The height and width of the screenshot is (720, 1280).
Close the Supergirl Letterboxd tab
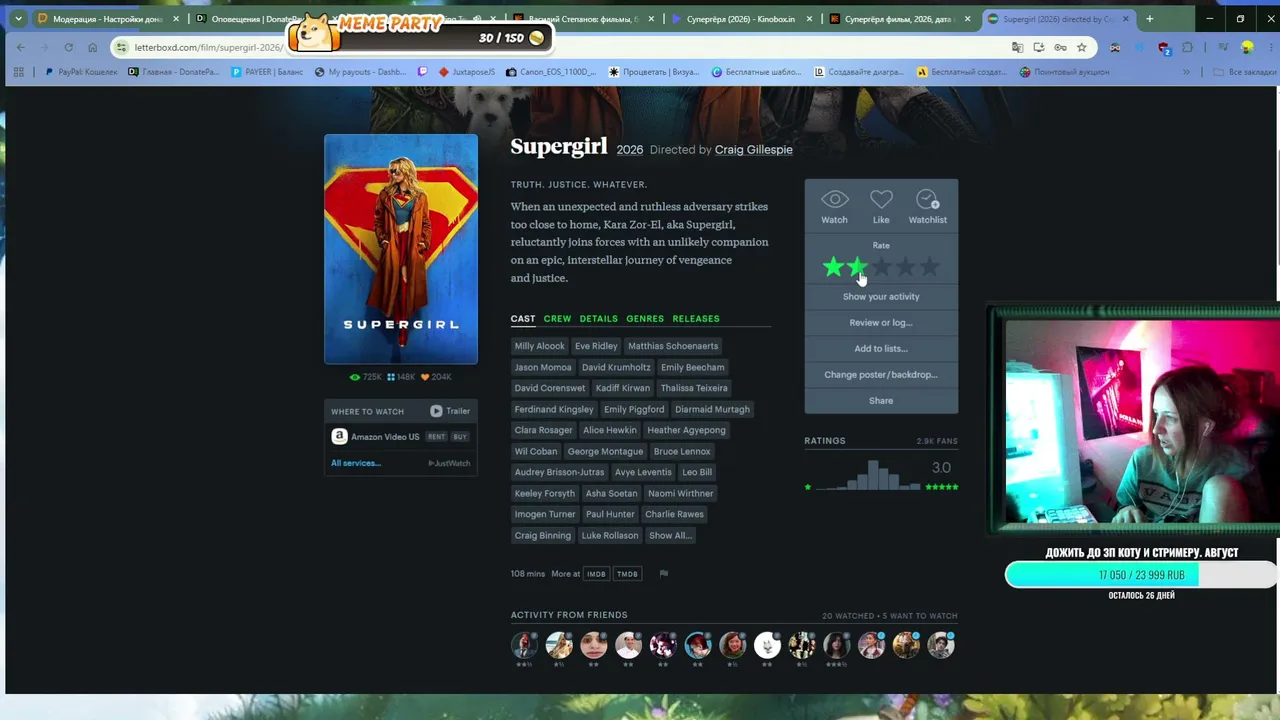point(1127,19)
